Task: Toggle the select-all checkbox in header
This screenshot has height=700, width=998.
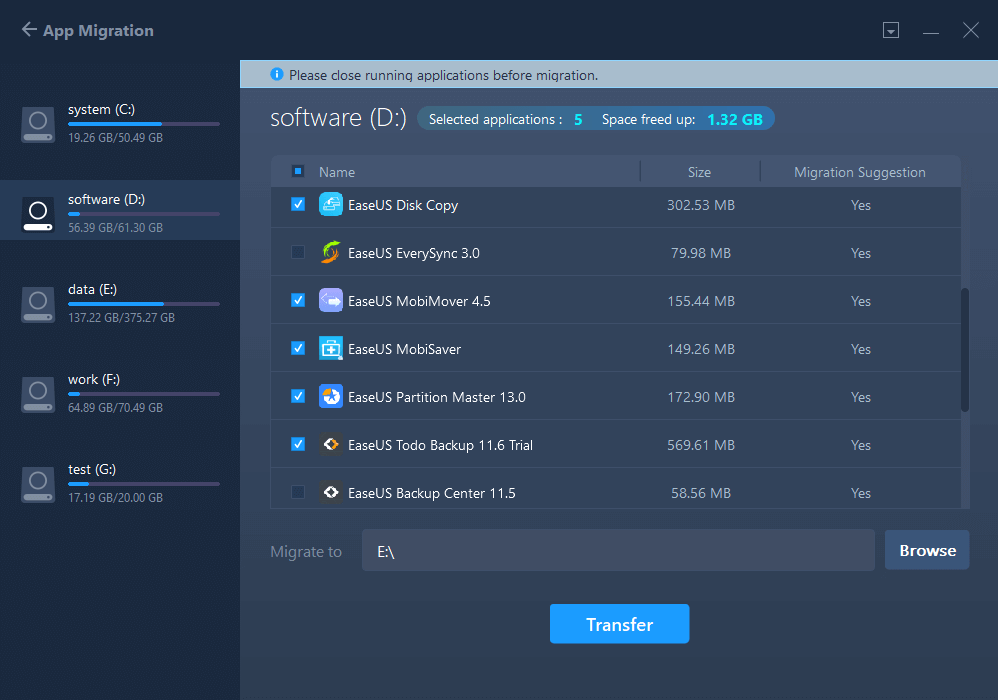Action: click(298, 171)
